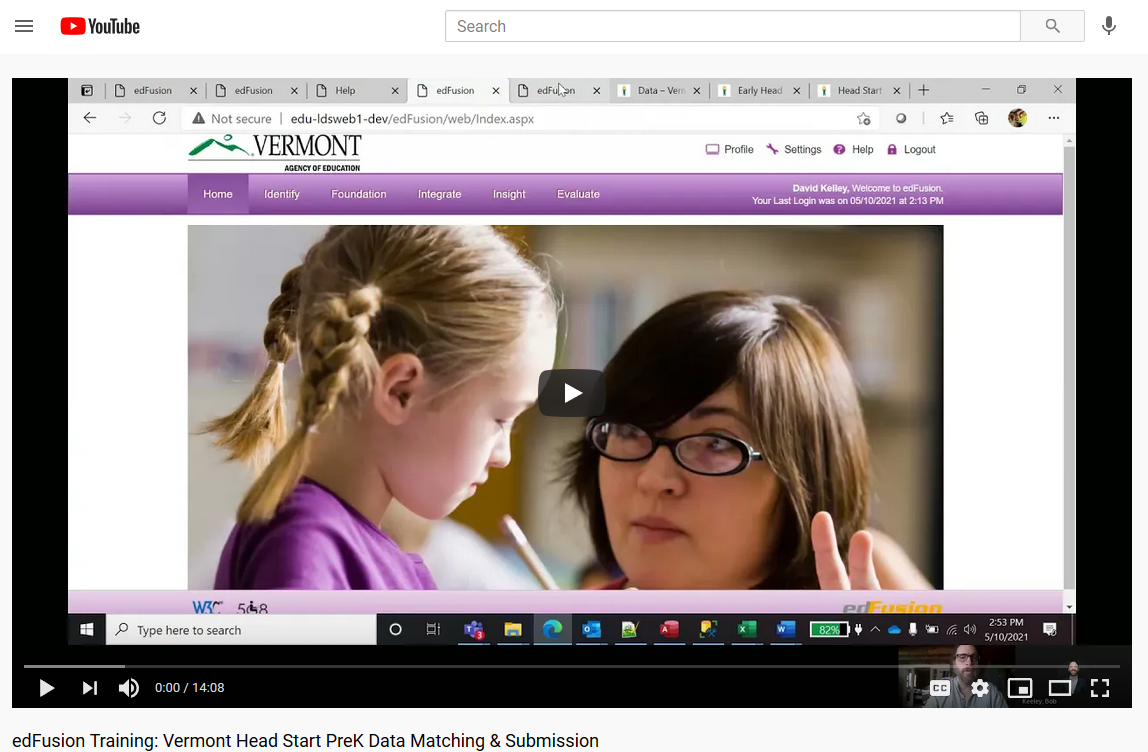
Task: Seek on the video progress bar
Action: (572, 666)
